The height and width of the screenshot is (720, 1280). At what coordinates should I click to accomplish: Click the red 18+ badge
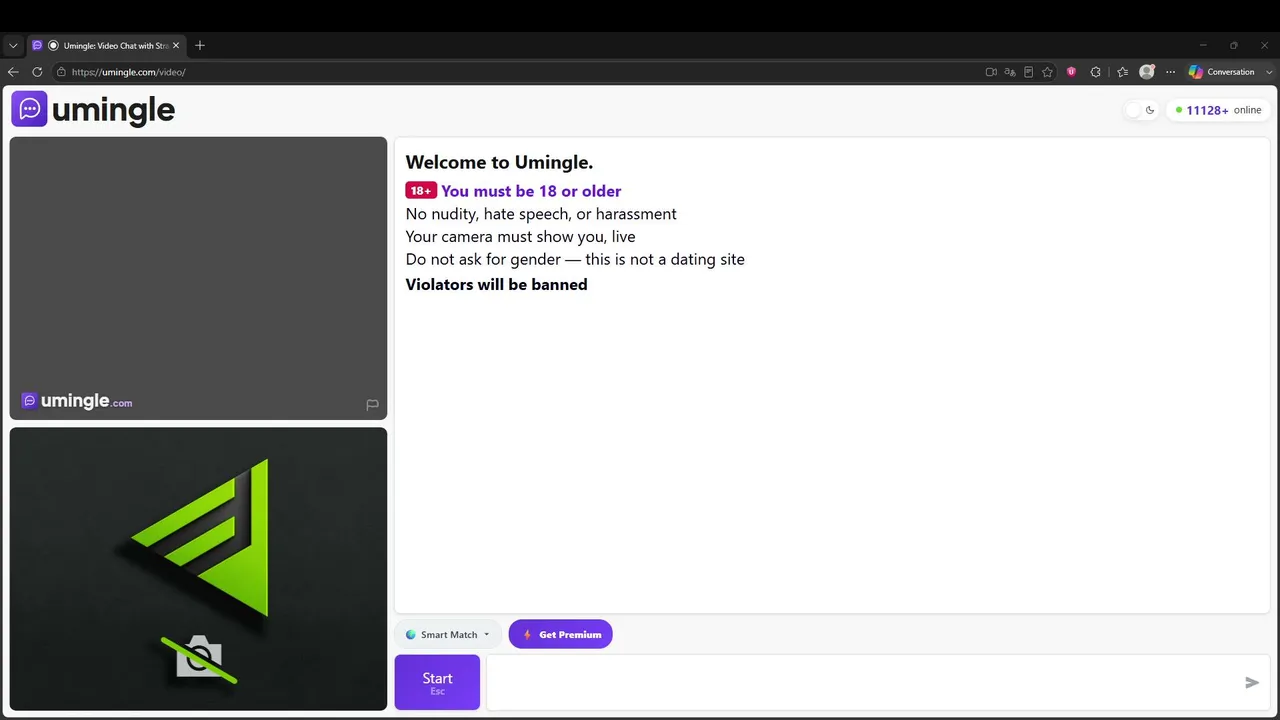pyautogui.click(x=421, y=190)
